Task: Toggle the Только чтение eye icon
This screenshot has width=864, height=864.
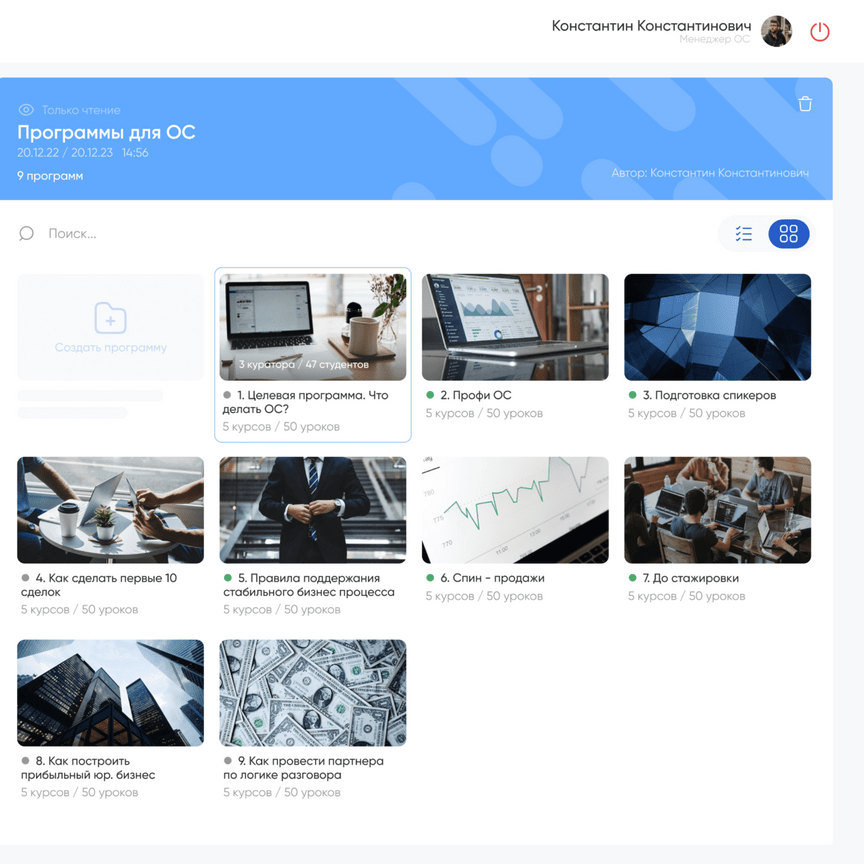Action: [26, 110]
